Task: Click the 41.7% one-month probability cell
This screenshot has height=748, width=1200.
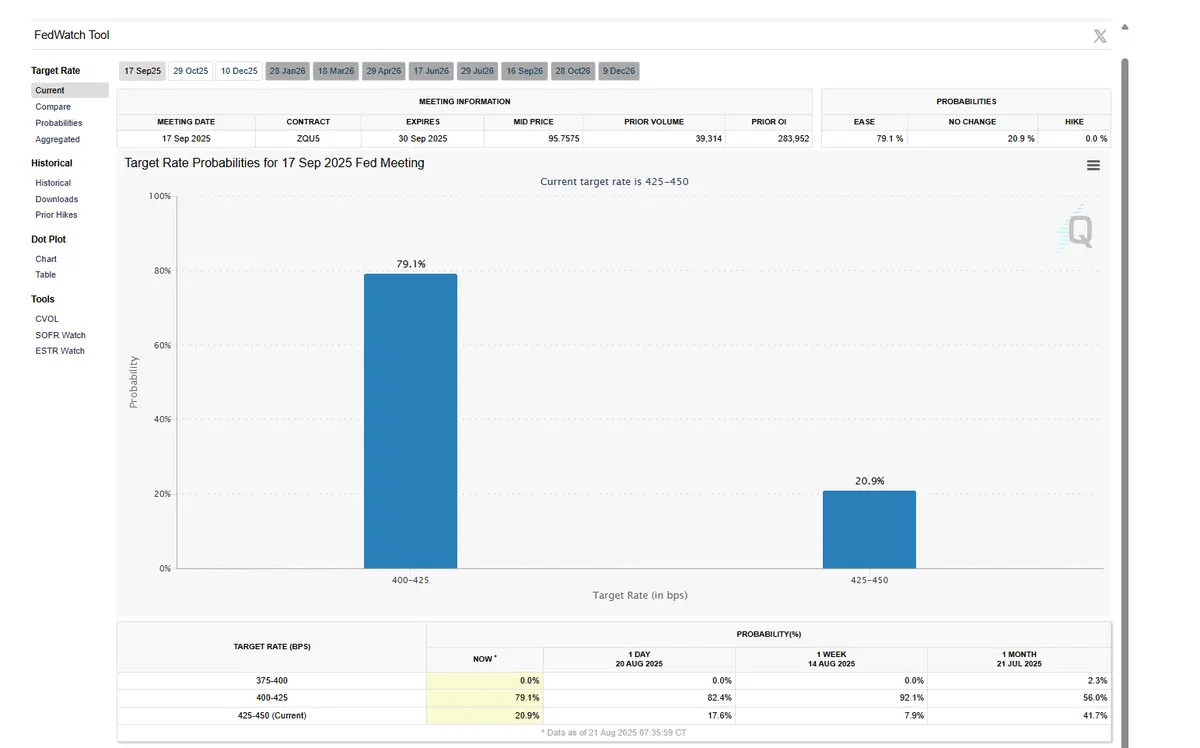Action: pos(1019,716)
